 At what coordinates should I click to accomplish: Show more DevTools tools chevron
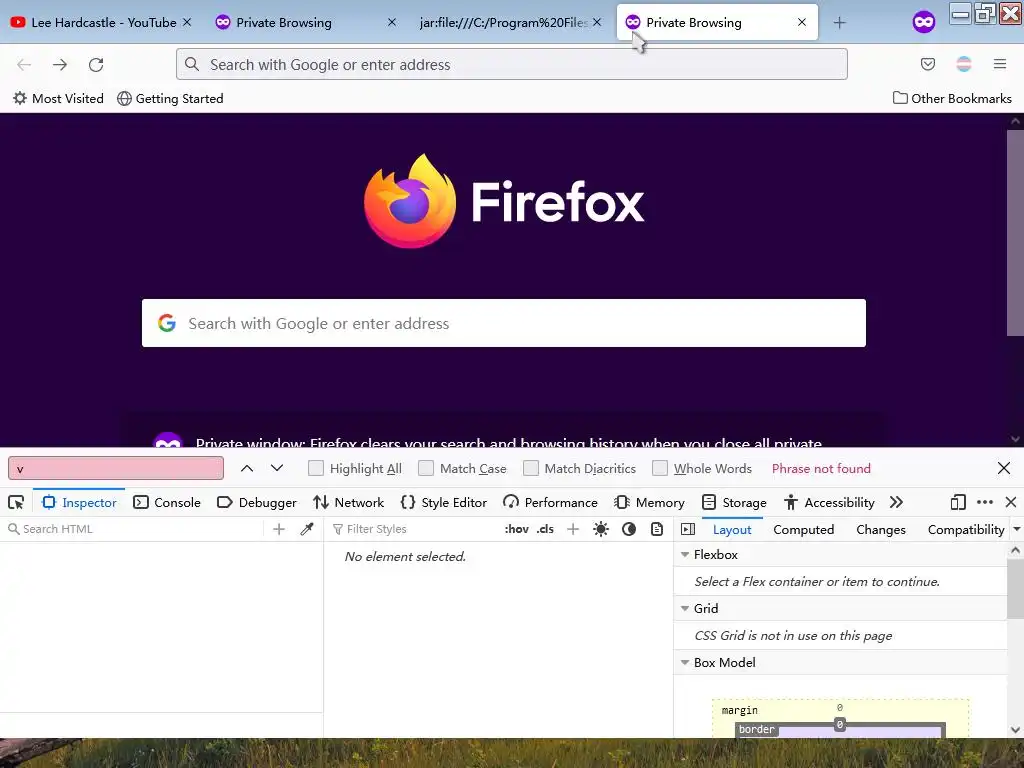click(x=896, y=502)
